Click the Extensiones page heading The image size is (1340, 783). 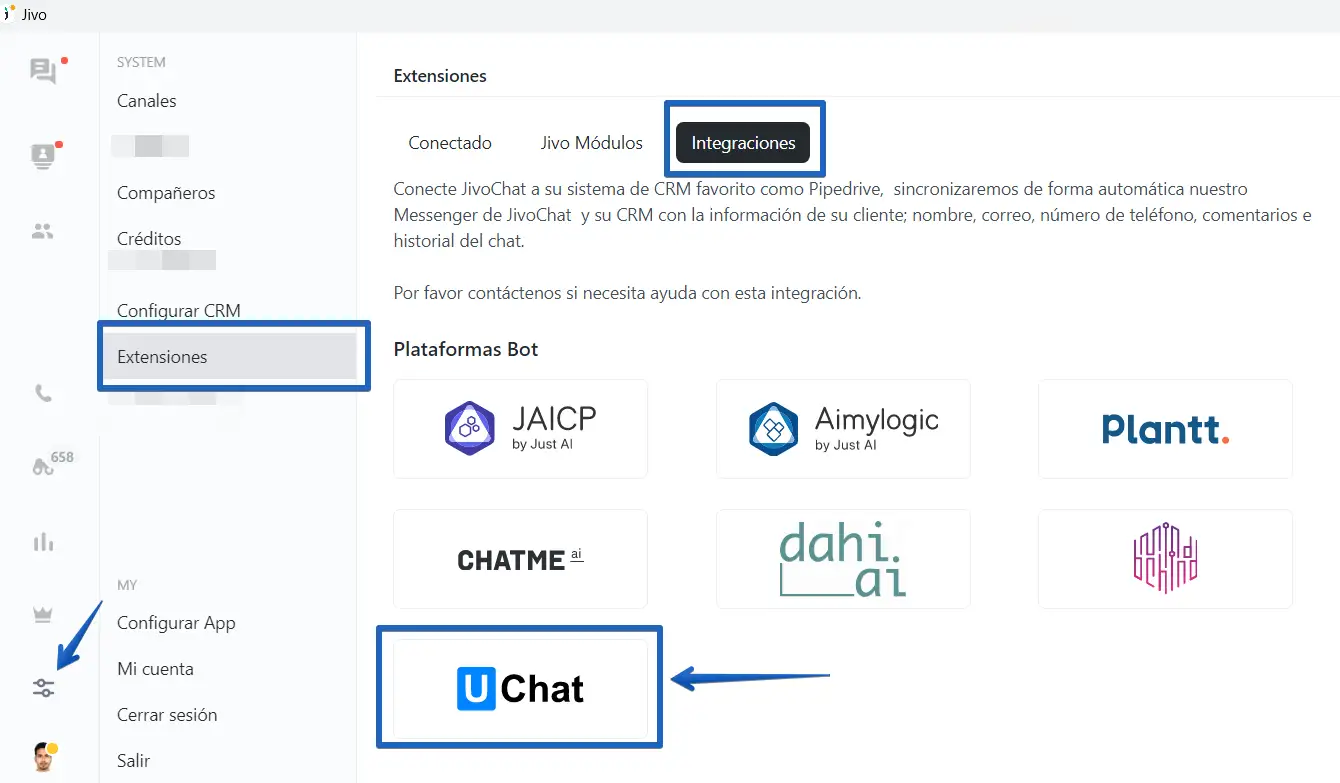(x=440, y=76)
